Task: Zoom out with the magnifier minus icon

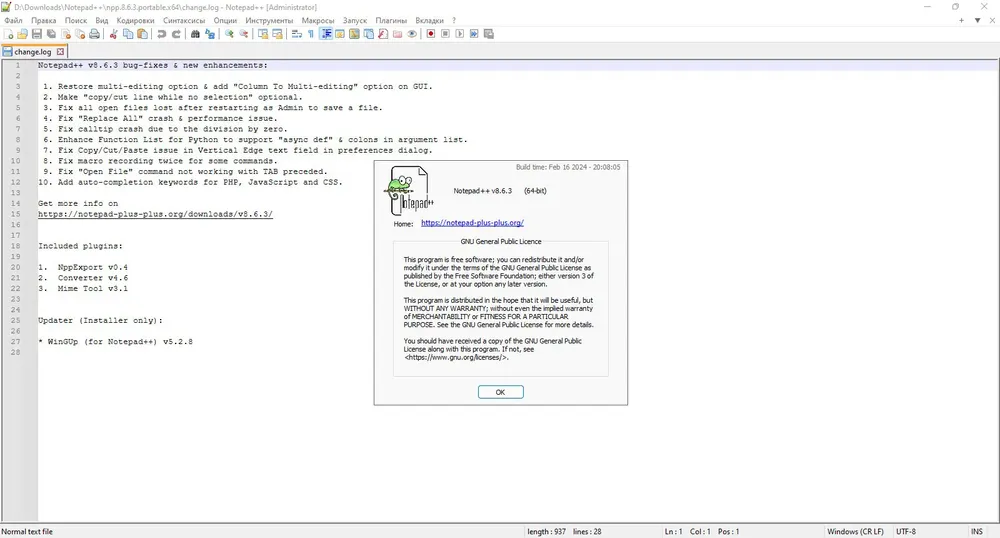Action: click(244, 34)
